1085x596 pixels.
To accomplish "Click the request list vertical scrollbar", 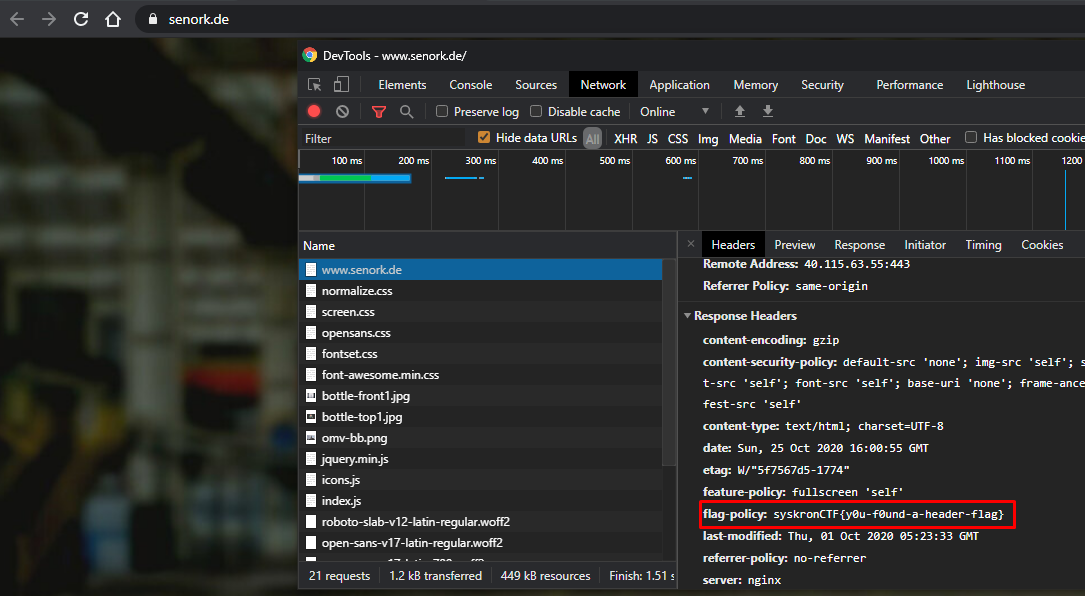I will [669, 362].
